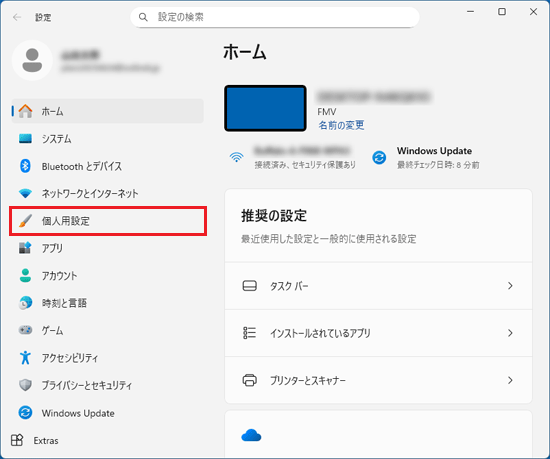550x459 pixels.
Task: Open Windows Update in sidebar
Action: 108,413
